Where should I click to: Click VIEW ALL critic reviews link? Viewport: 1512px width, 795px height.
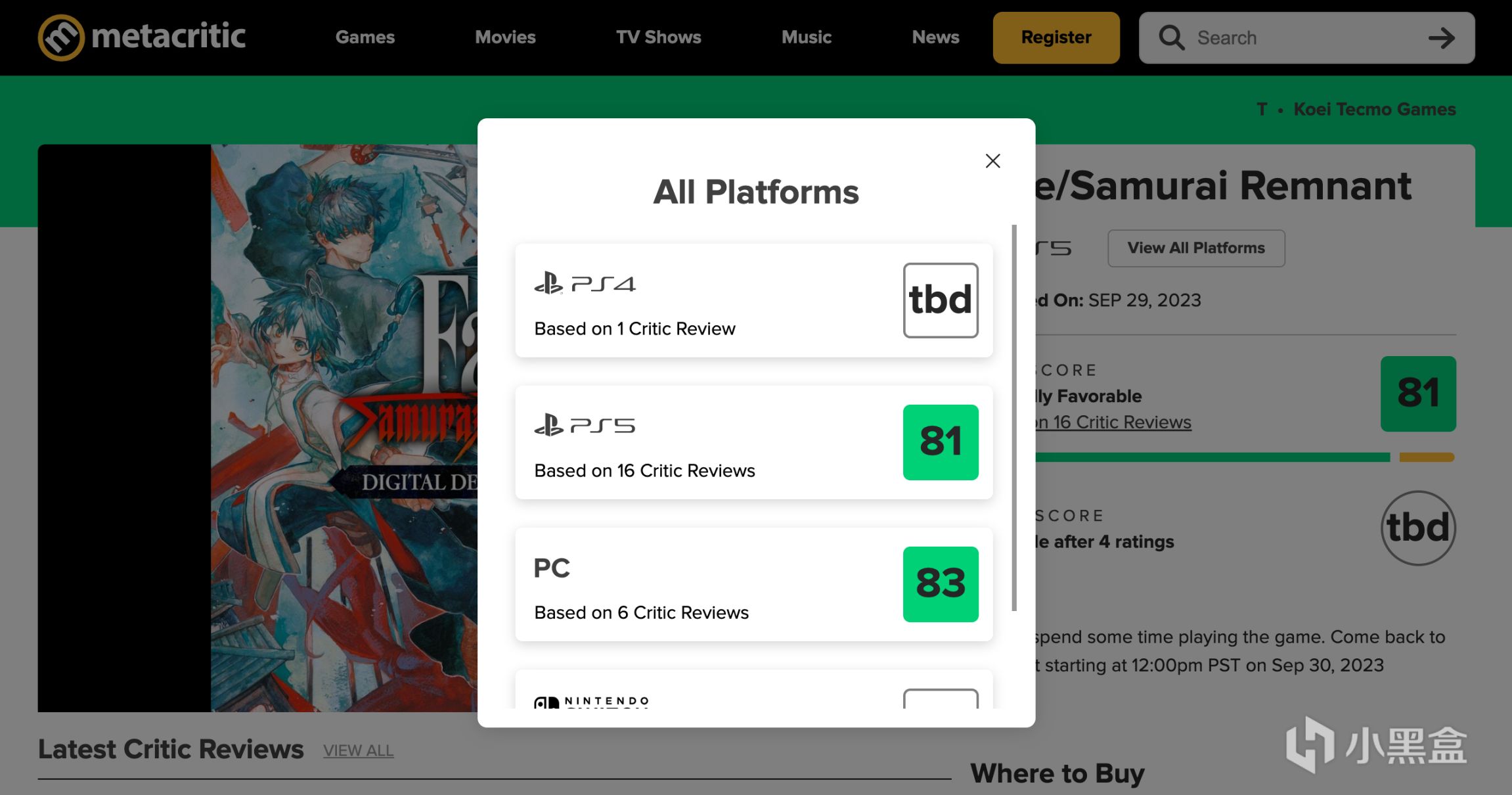click(x=358, y=750)
